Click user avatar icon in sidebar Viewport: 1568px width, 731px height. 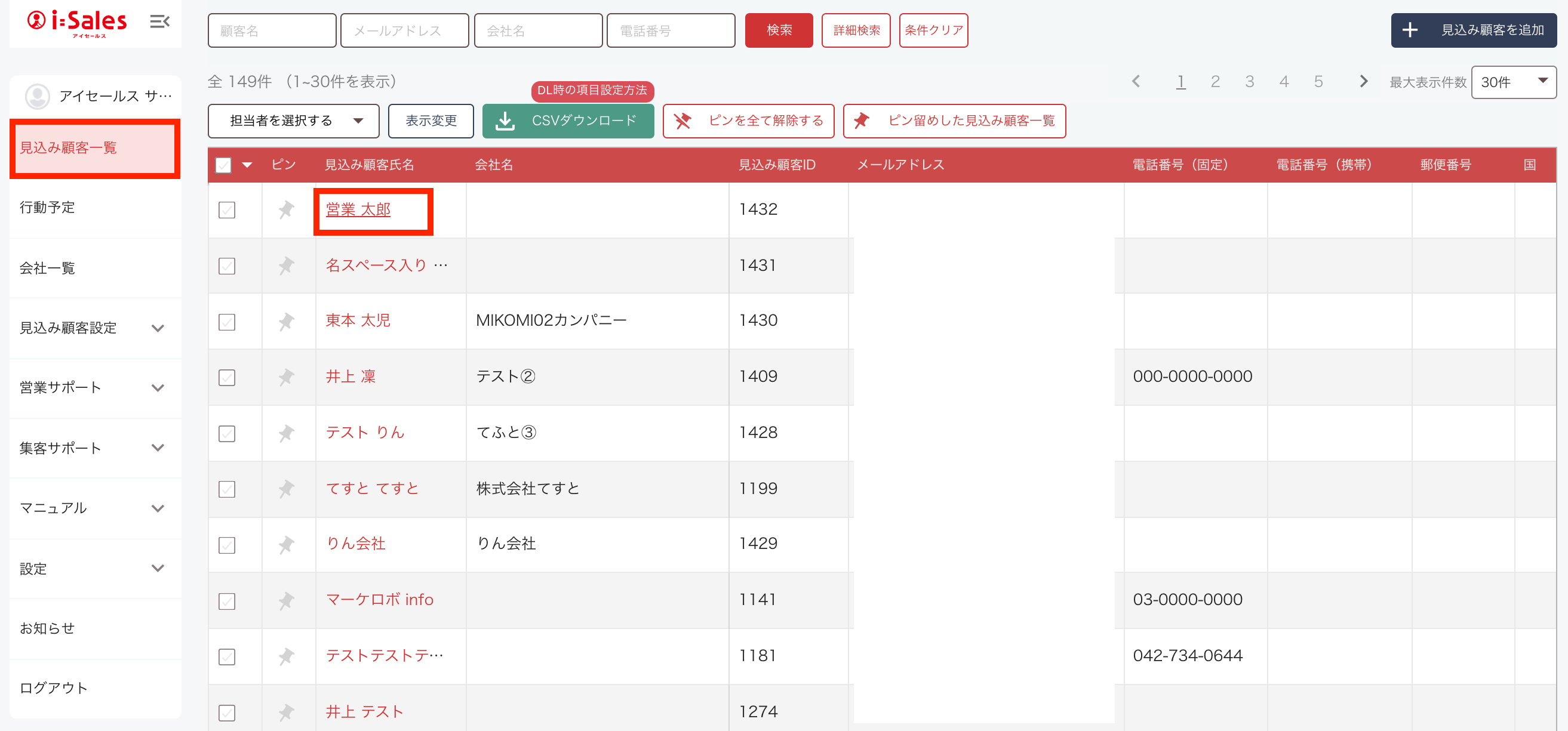[x=37, y=96]
